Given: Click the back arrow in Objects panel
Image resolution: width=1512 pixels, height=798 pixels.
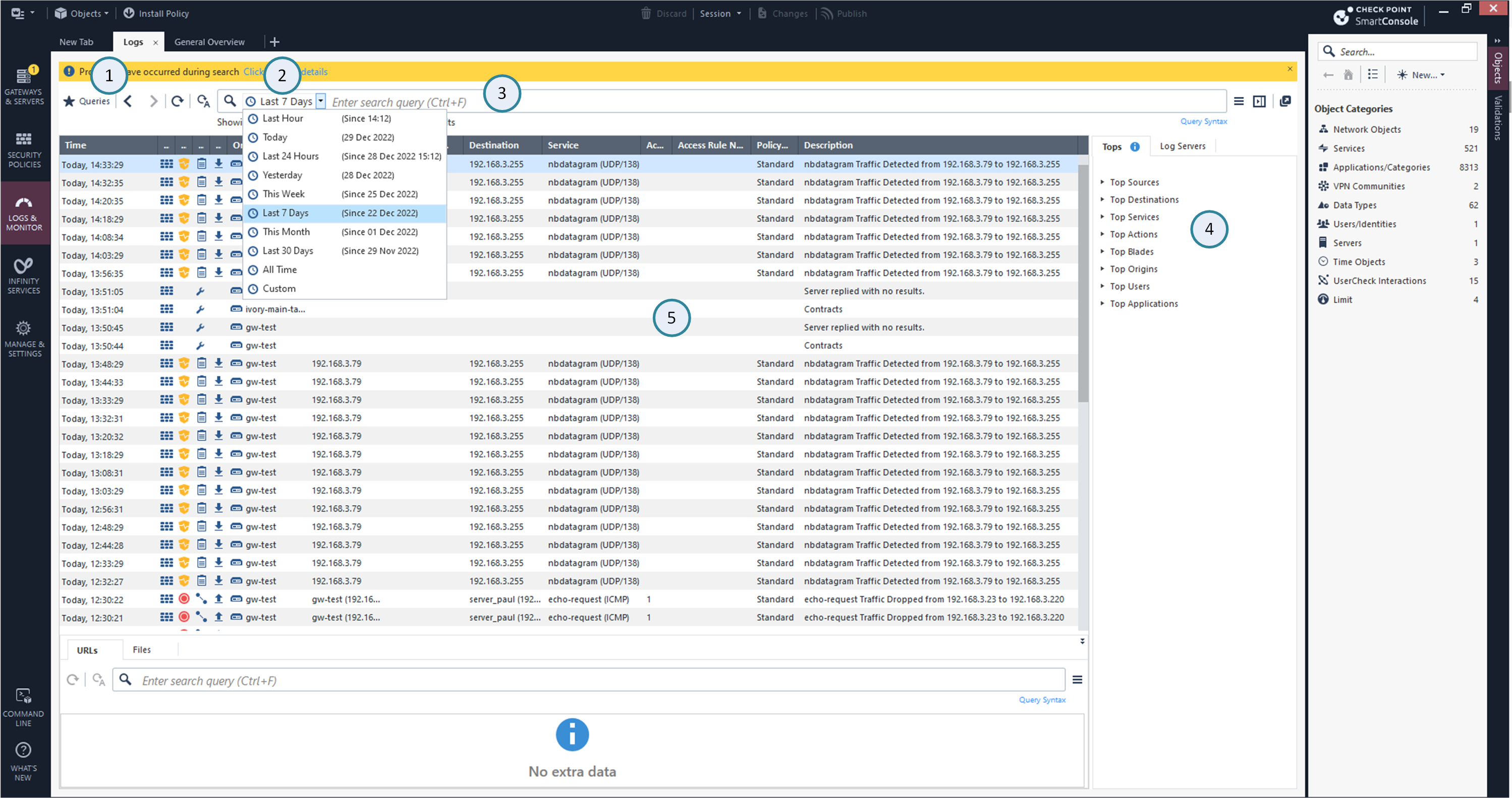Looking at the screenshot, I should (1328, 75).
